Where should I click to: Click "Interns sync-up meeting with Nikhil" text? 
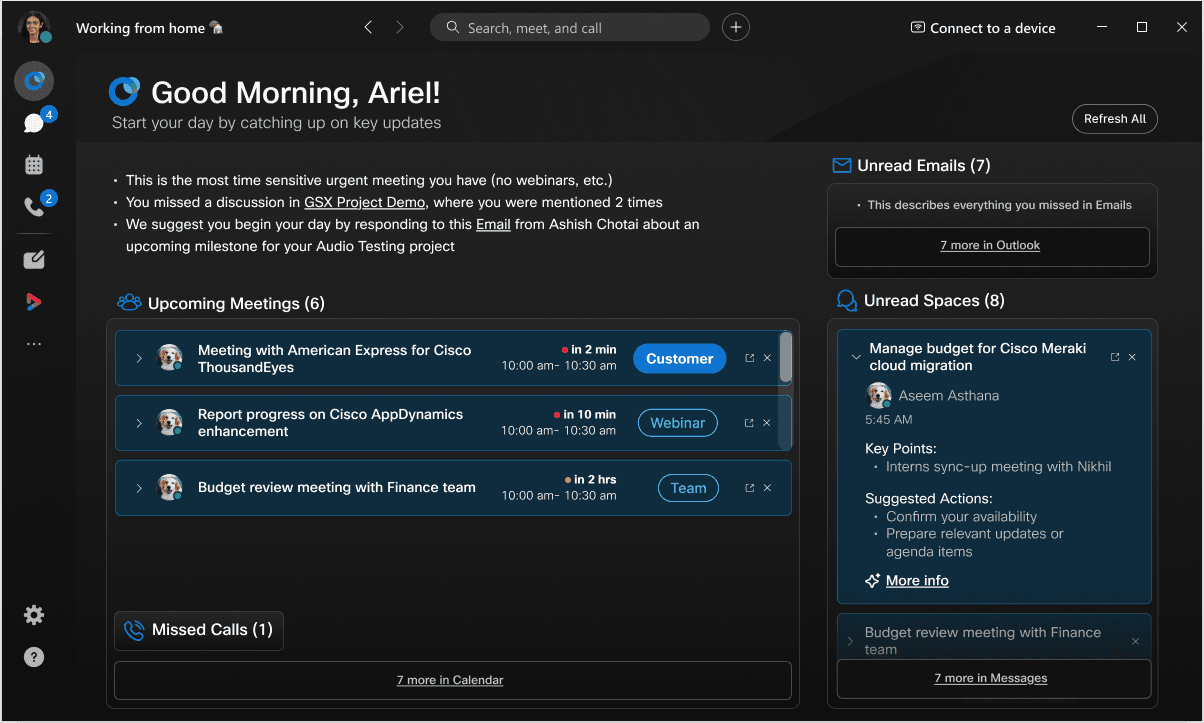998,467
